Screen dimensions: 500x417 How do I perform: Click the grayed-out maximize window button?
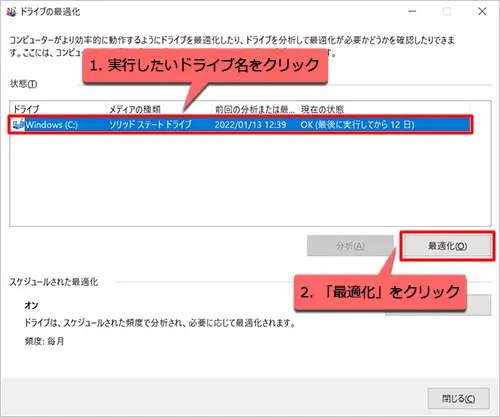pos(447,12)
